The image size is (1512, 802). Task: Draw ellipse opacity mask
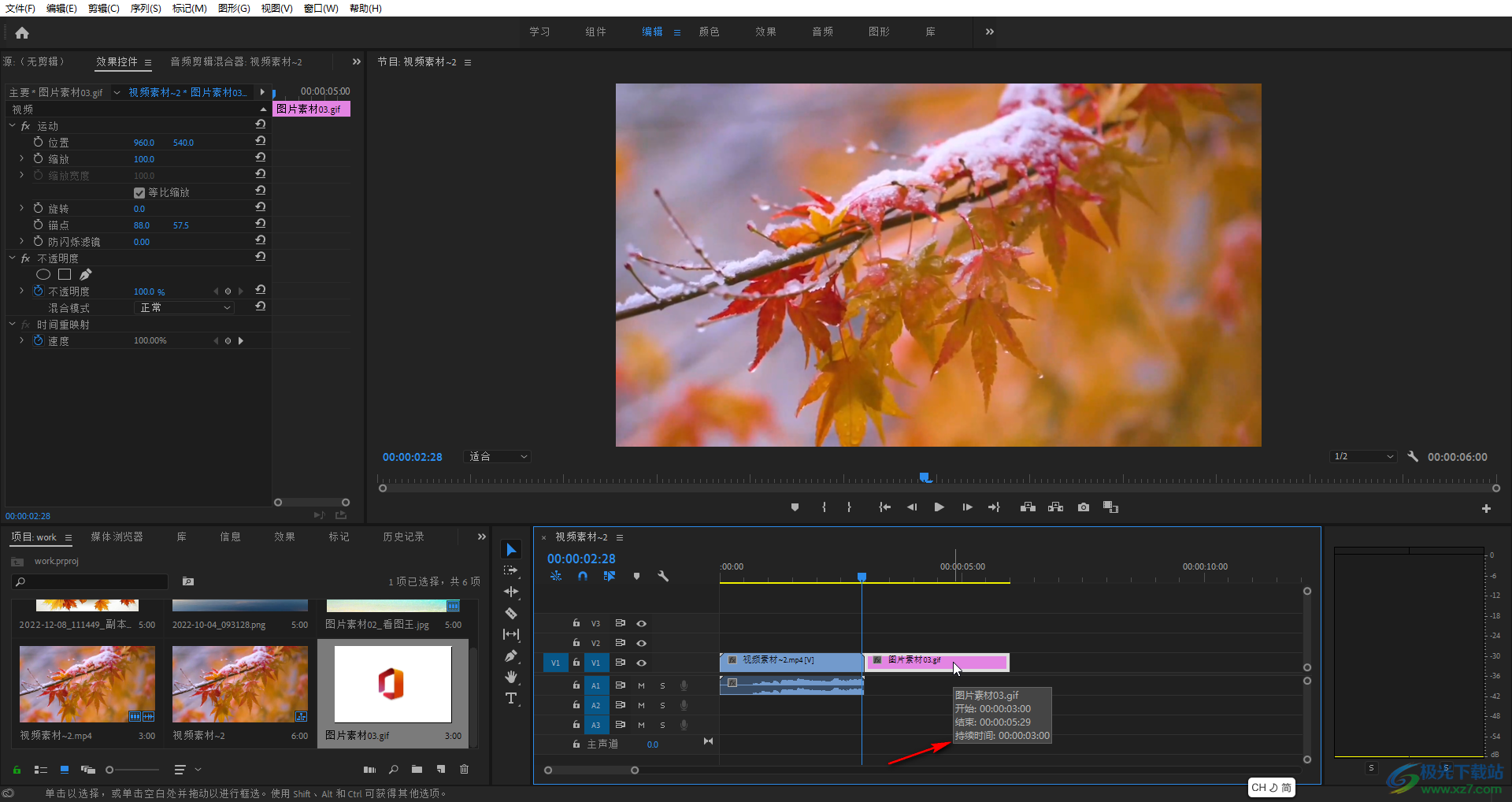coord(43,274)
